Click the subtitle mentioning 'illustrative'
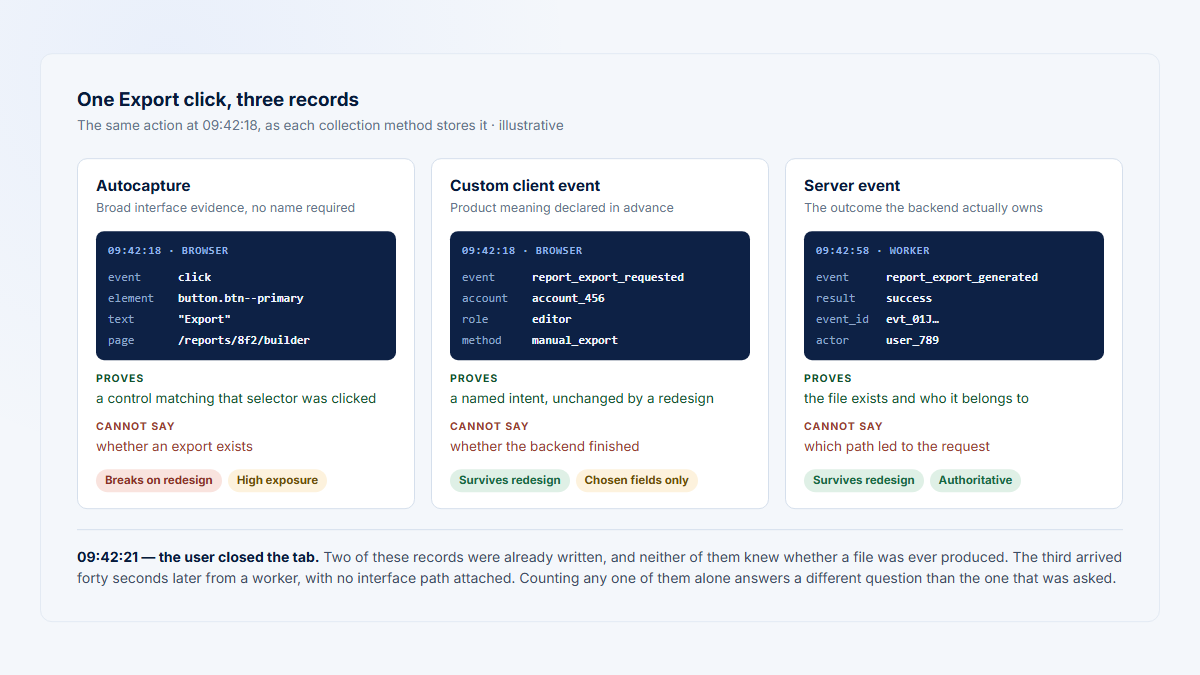1200x675 pixels. (320, 126)
